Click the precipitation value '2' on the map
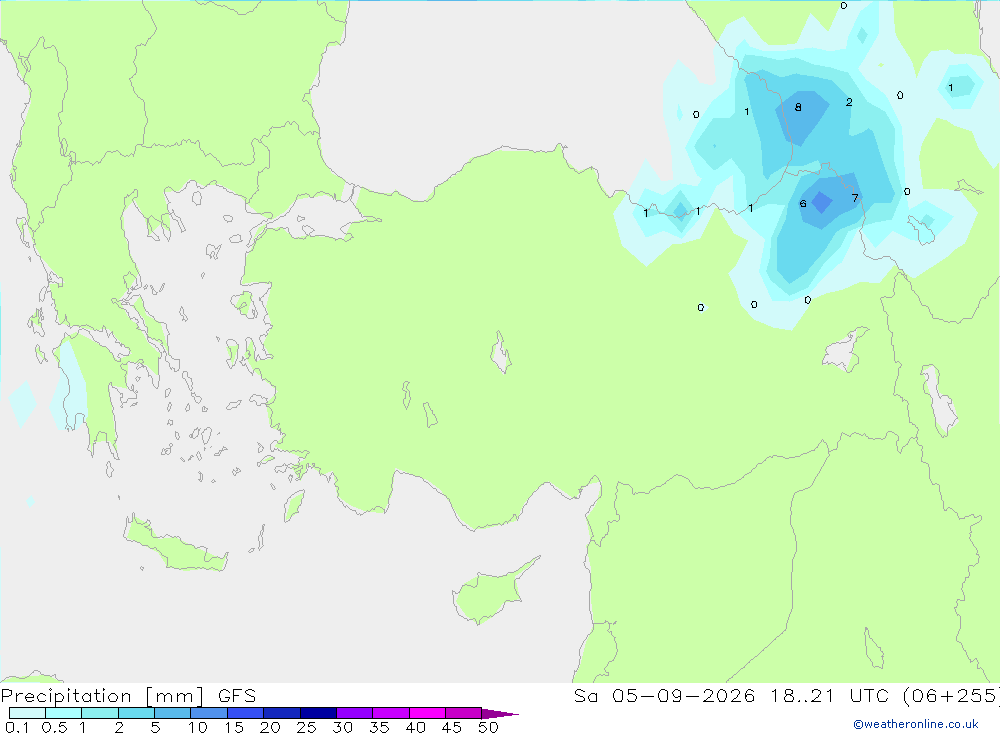 849,102
